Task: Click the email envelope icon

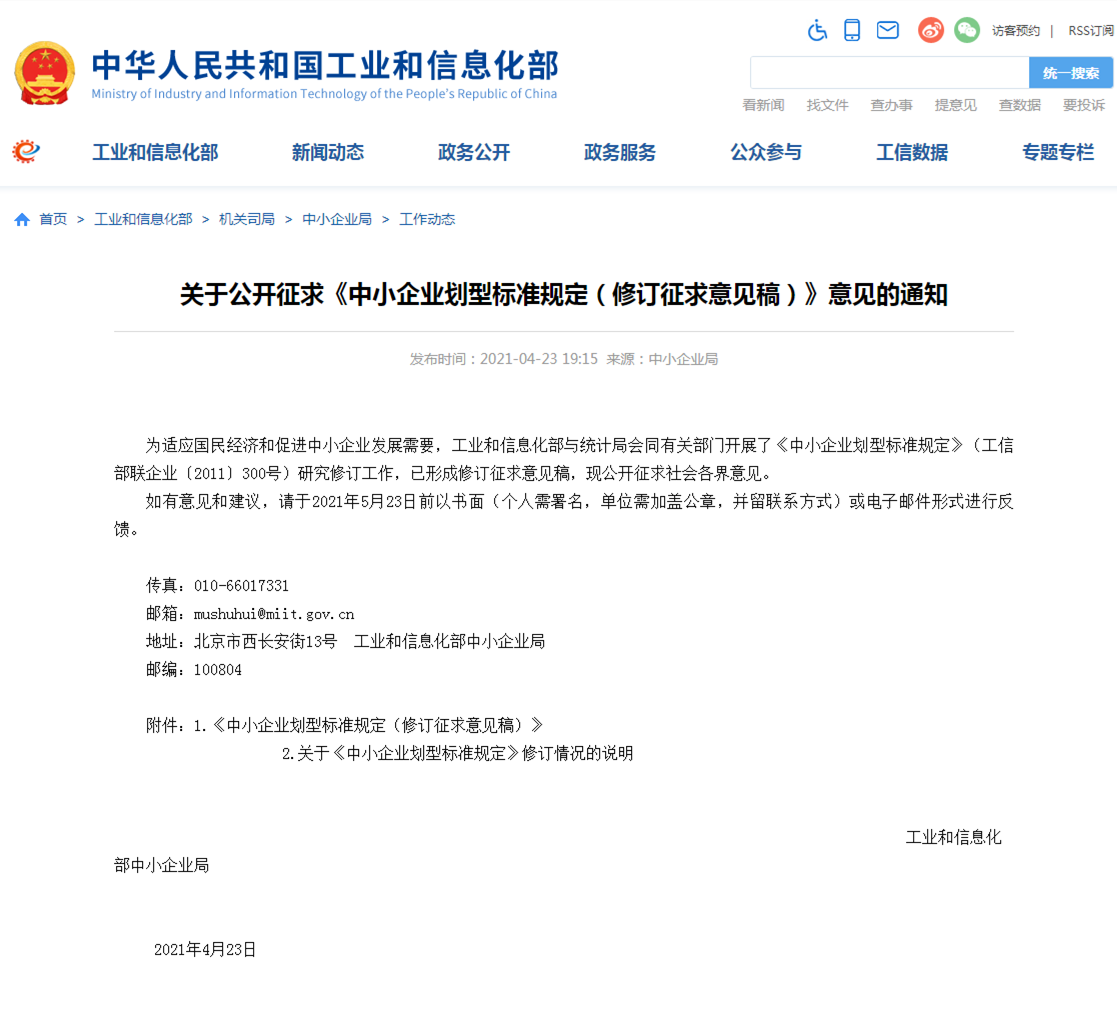Action: click(888, 30)
